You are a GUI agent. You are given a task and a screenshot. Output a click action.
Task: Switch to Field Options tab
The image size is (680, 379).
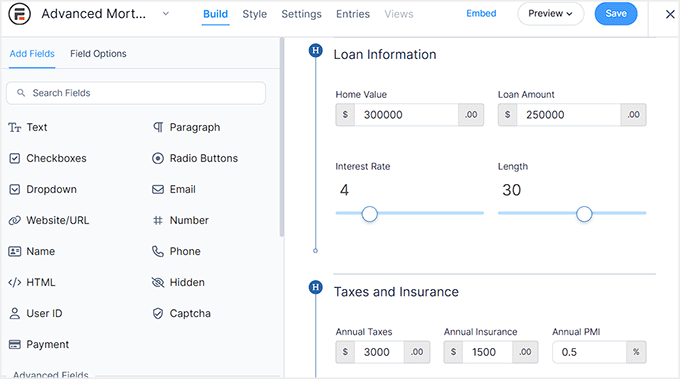coord(98,54)
